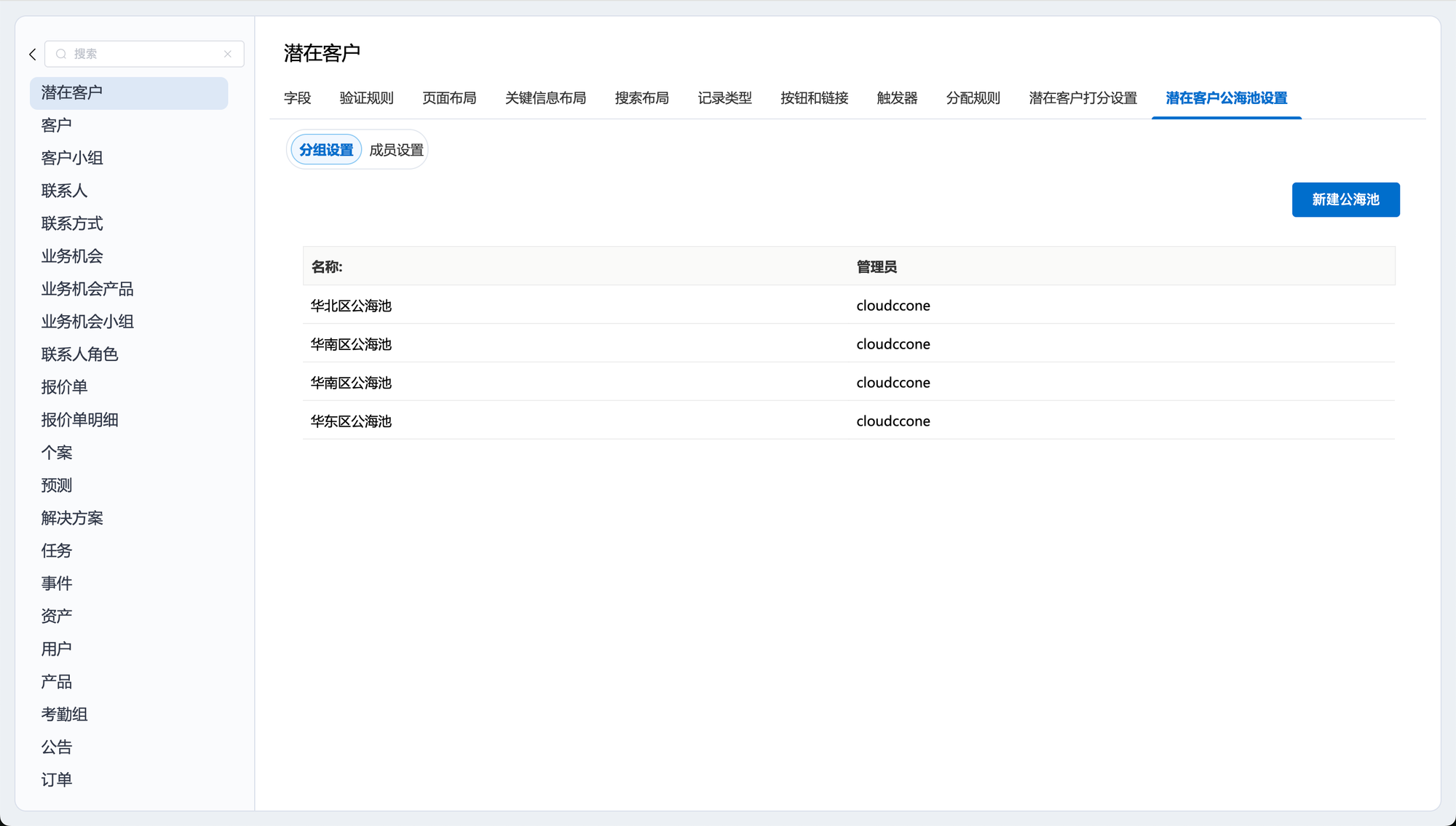Open 潜在客户打分设置 tab
The image size is (1456, 826).
click(x=1083, y=98)
